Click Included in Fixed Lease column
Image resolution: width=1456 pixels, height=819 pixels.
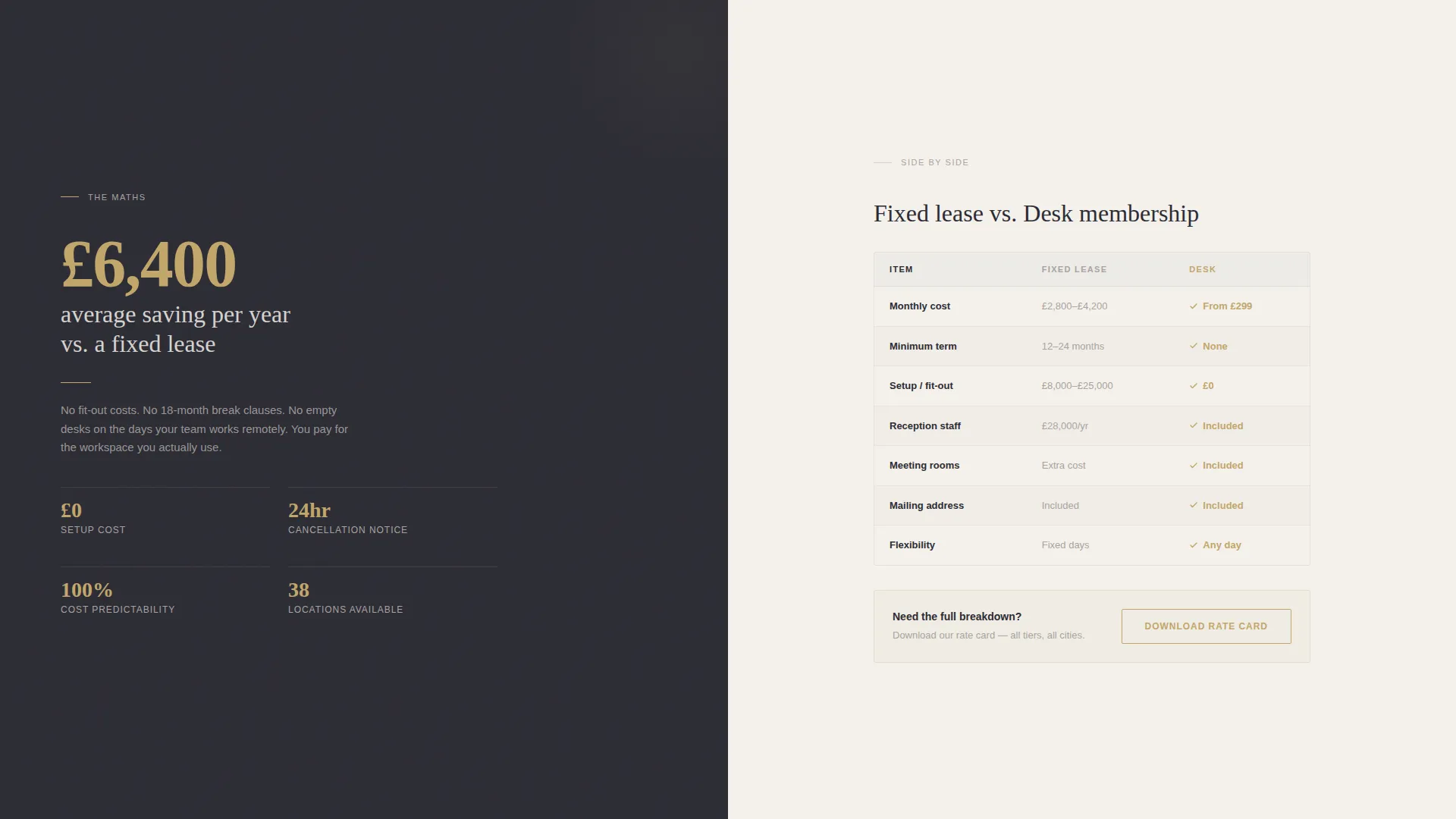click(x=1060, y=506)
